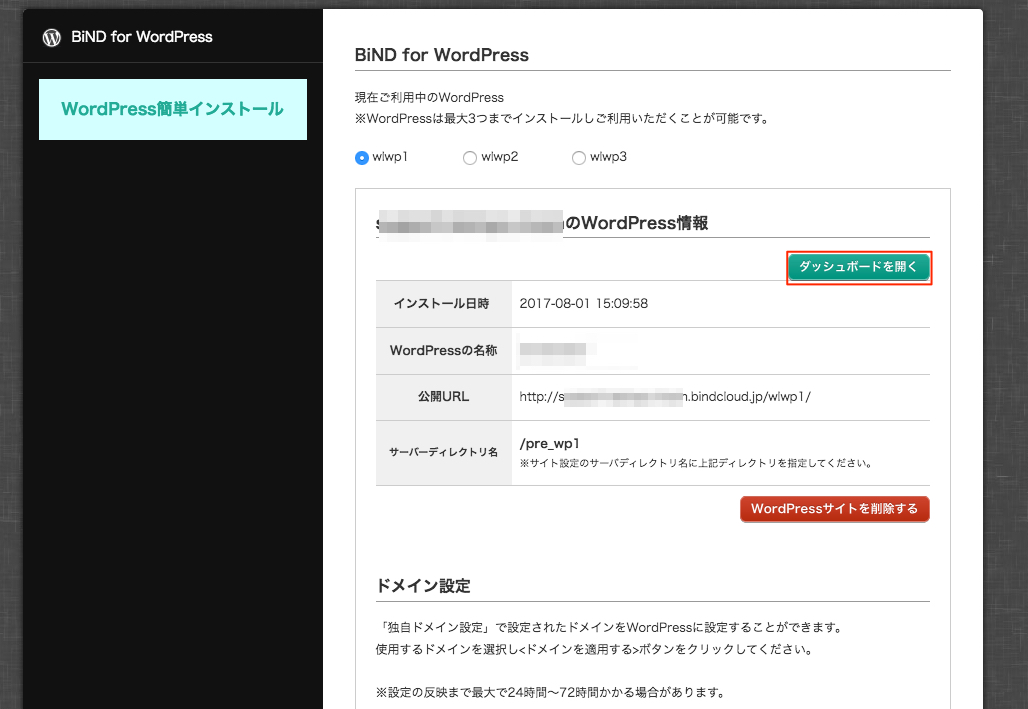Viewport: 1028px width, 709px height.
Task: Select the wlwp3 radio button
Action: (x=579, y=157)
